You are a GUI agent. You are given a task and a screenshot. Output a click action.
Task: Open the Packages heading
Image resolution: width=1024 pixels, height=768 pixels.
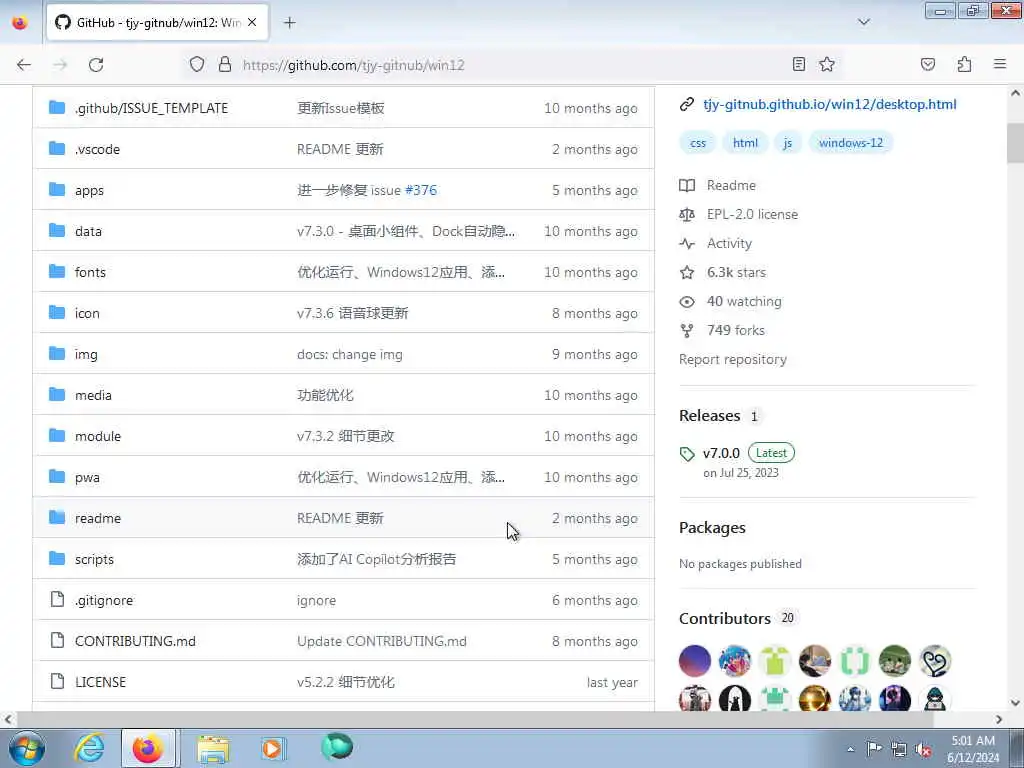click(712, 528)
